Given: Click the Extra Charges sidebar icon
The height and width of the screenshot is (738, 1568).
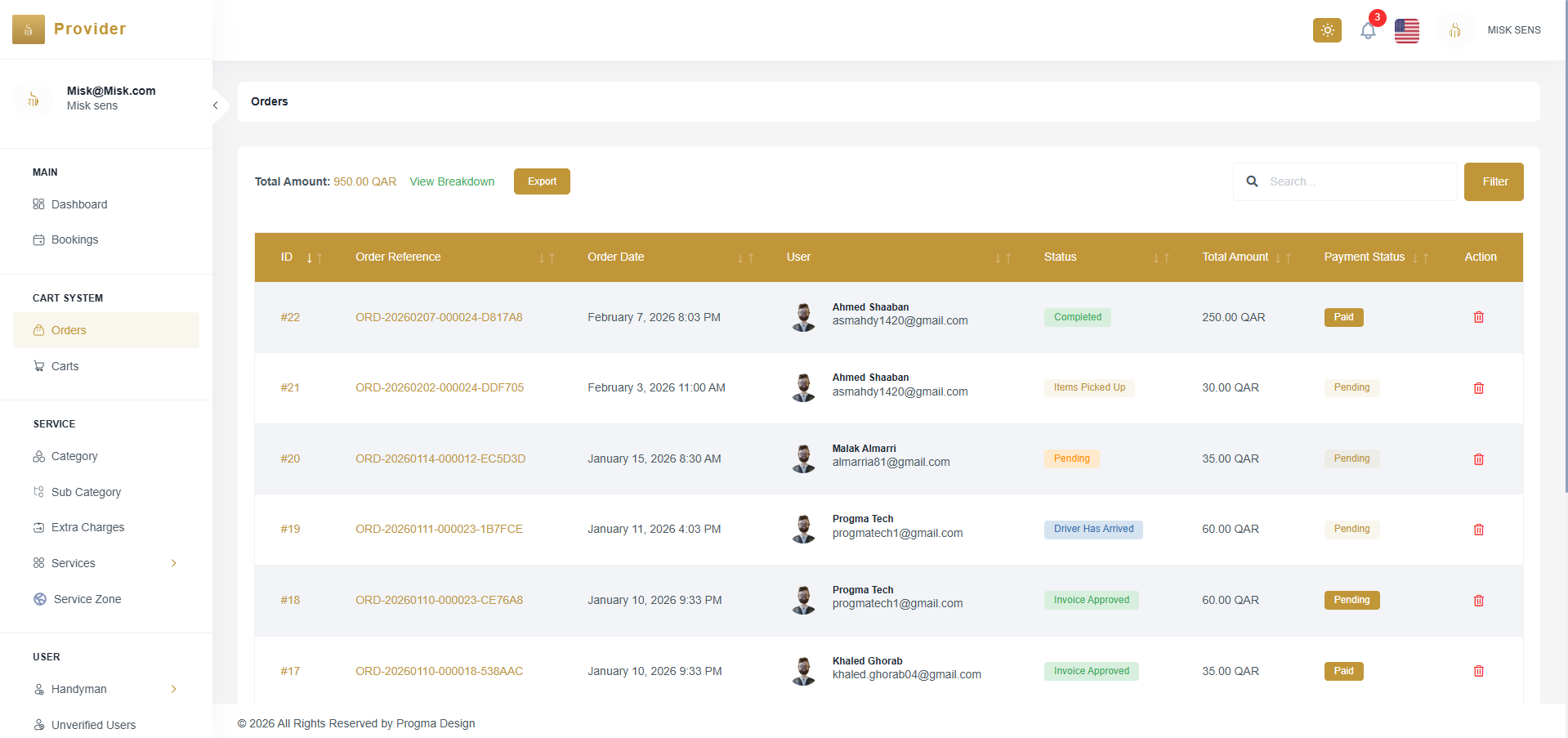Looking at the screenshot, I should coord(39,527).
